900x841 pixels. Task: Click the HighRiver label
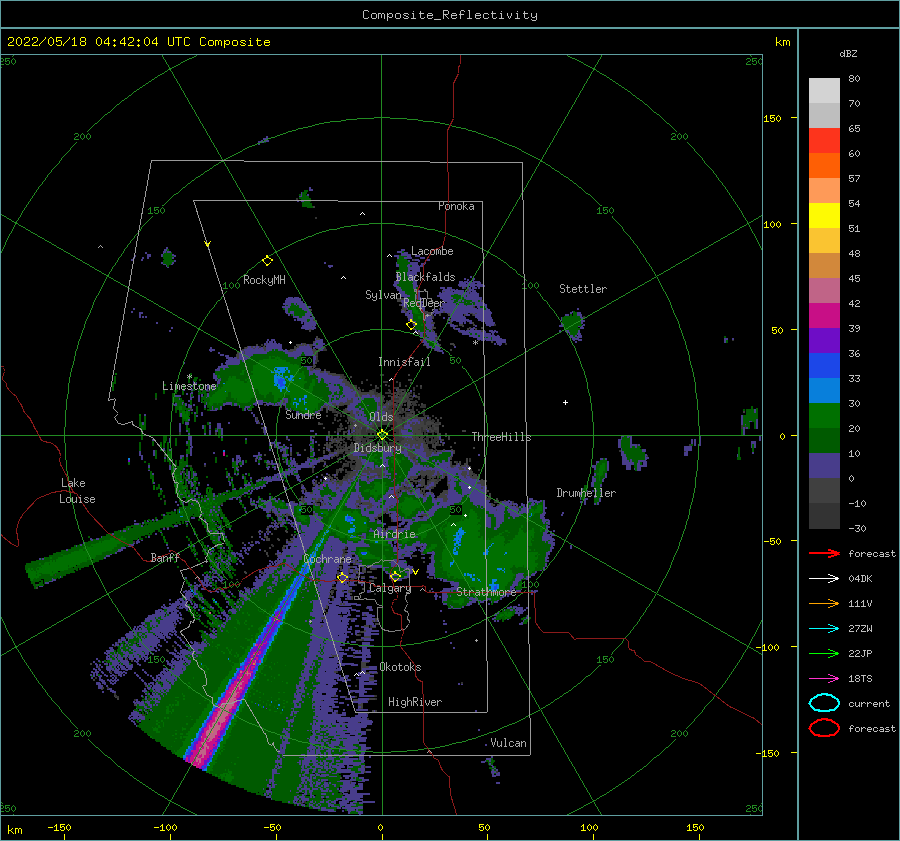click(x=415, y=702)
